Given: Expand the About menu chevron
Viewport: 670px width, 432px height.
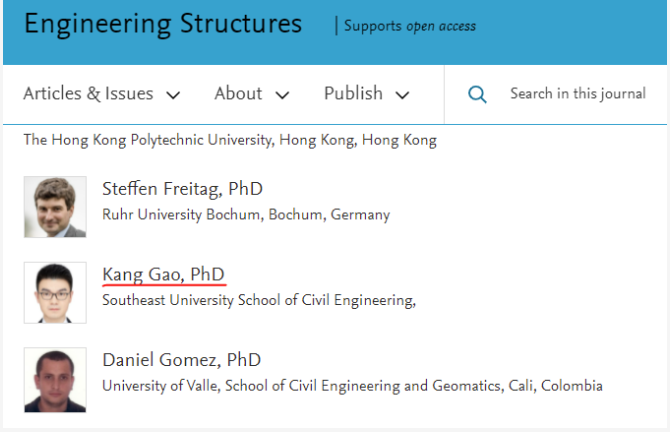Looking at the screenshot, I should coord(282,95).
